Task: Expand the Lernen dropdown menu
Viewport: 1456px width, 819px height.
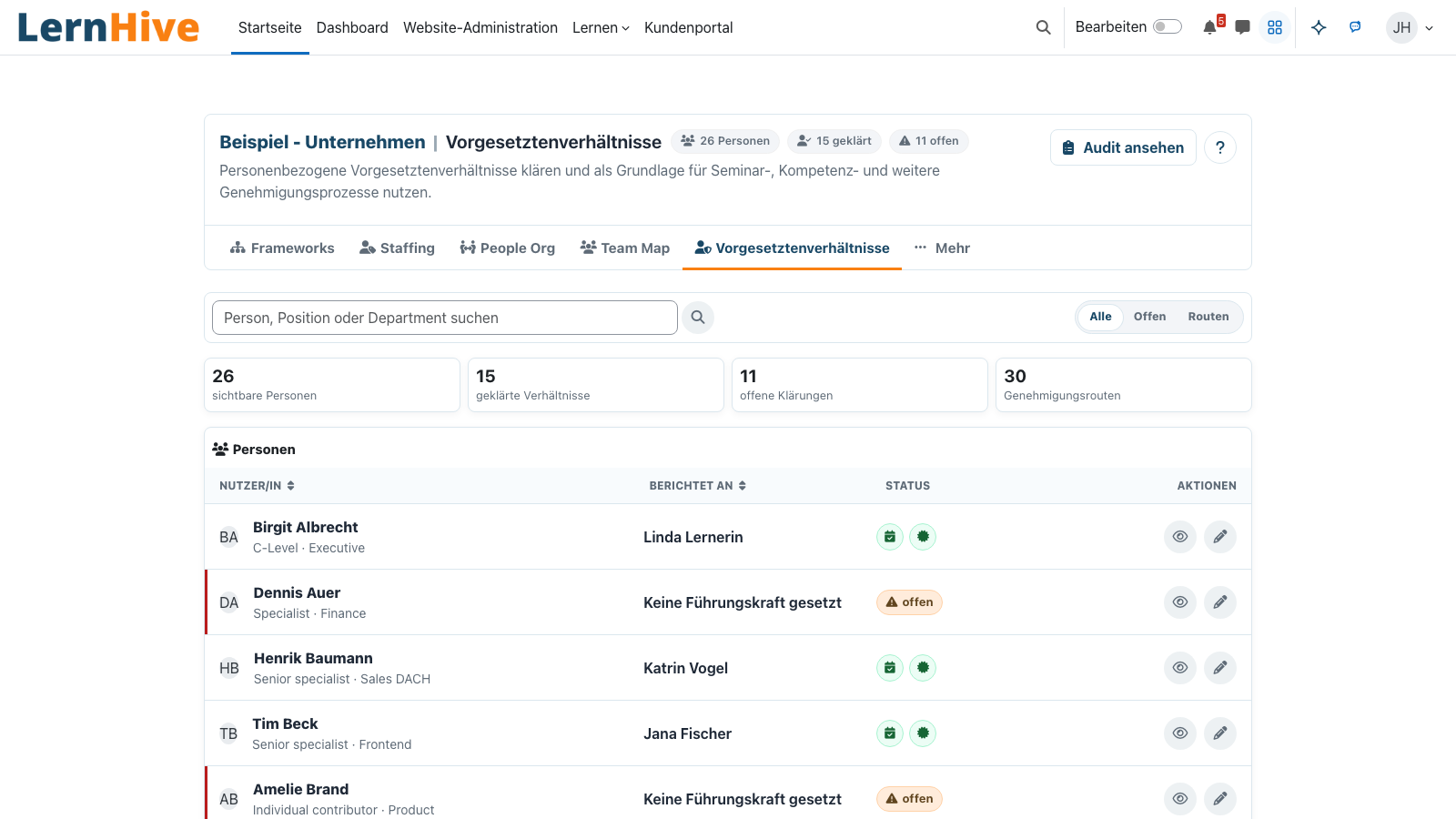Action: [x=601, y=27]
